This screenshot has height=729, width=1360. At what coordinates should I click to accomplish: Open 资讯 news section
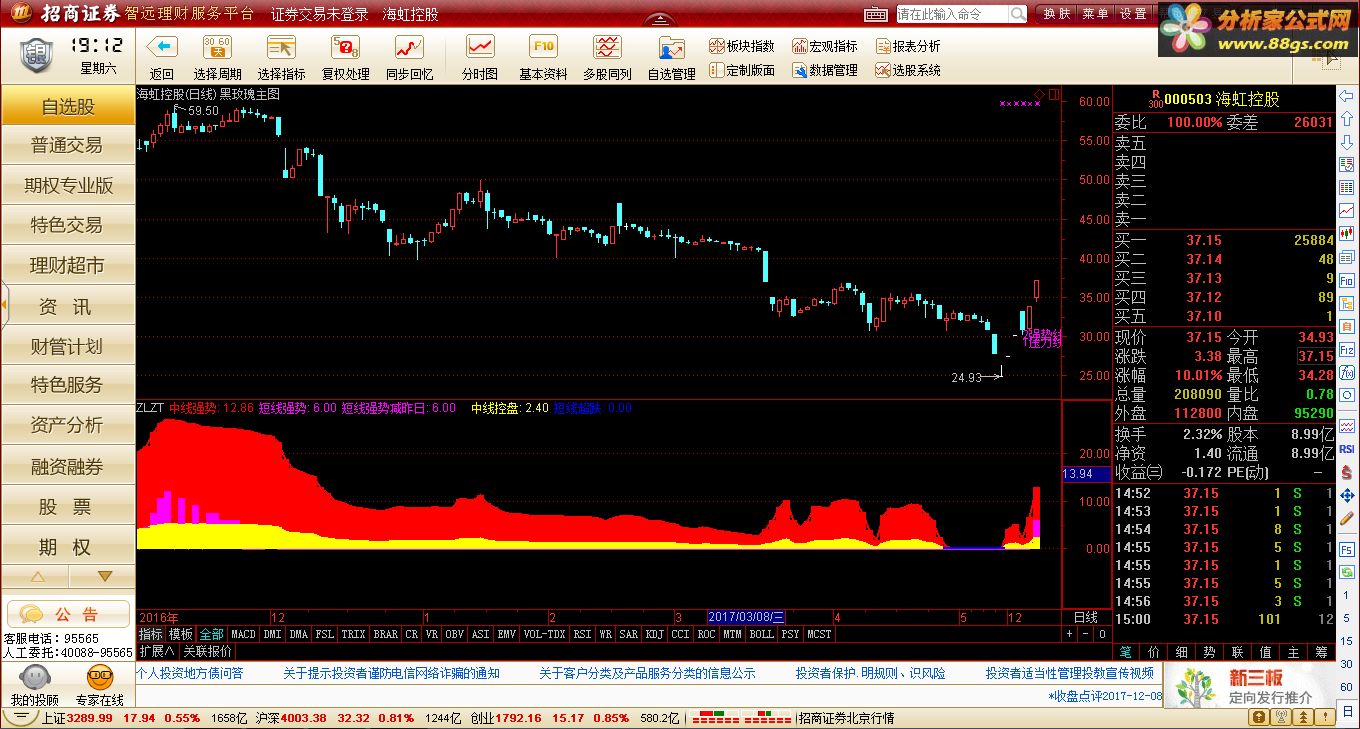[x=67, y=307]
